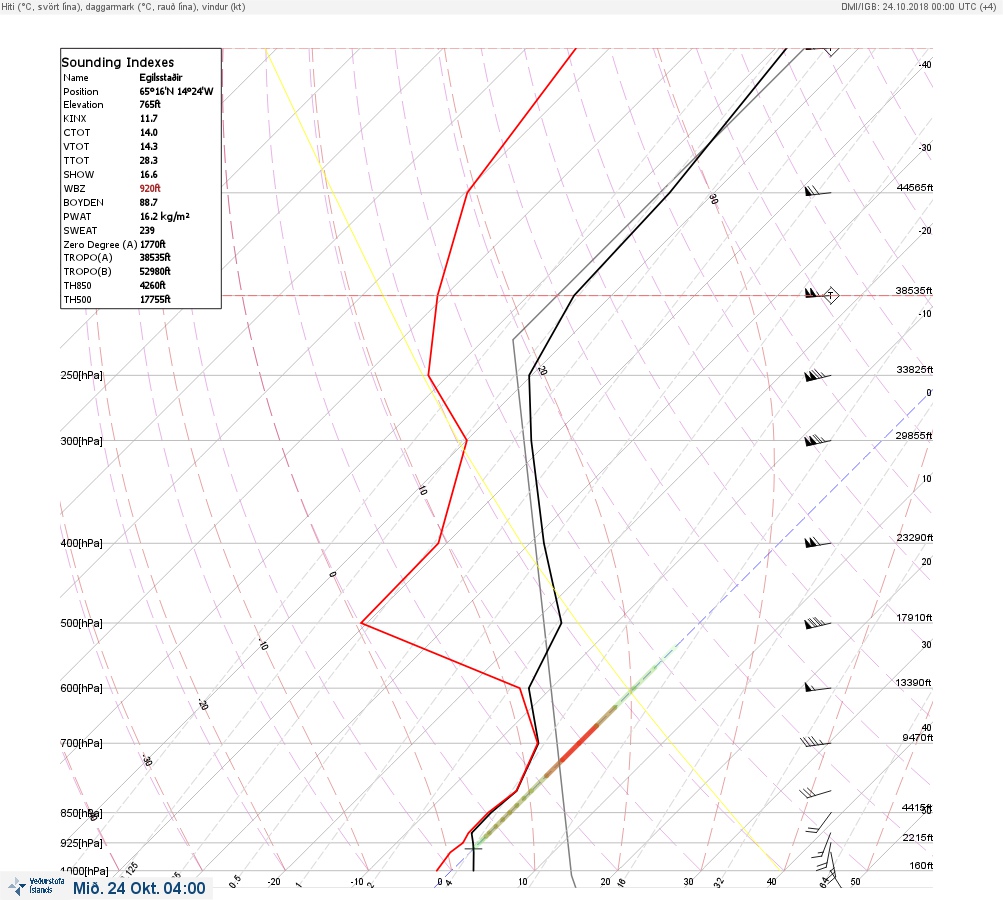
Task: Click the Vedurstofa Islands logo
Action: (36, 886)
